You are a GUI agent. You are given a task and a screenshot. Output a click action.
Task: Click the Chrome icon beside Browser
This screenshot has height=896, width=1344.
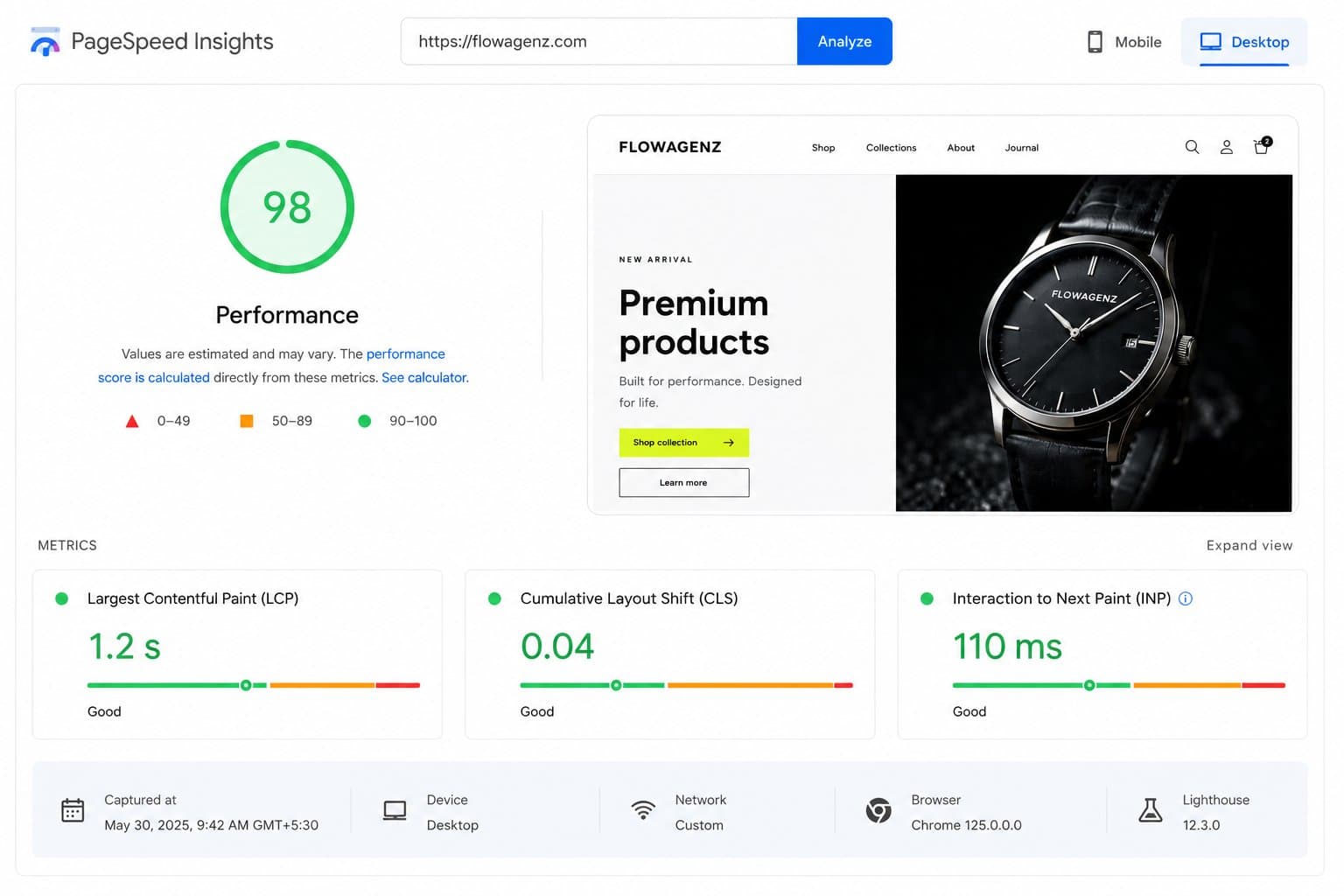pyautogui.click(x=878, y=810)
